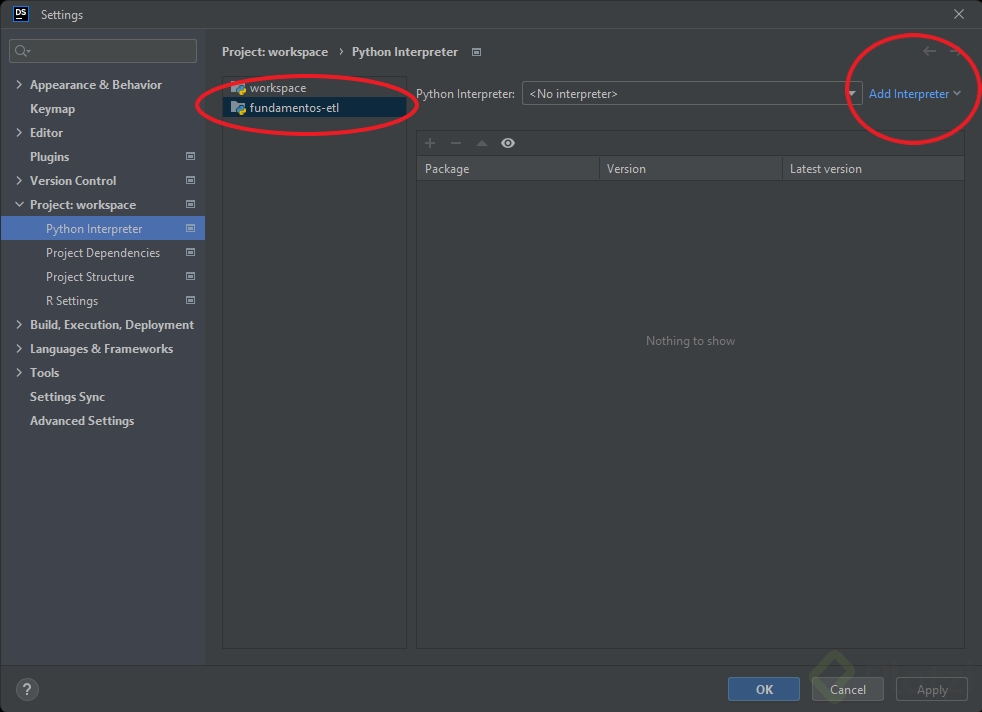The height and width of the screenshot is (712, 982).
Task: Open Settings Sync page
Action: click(68, 396)
